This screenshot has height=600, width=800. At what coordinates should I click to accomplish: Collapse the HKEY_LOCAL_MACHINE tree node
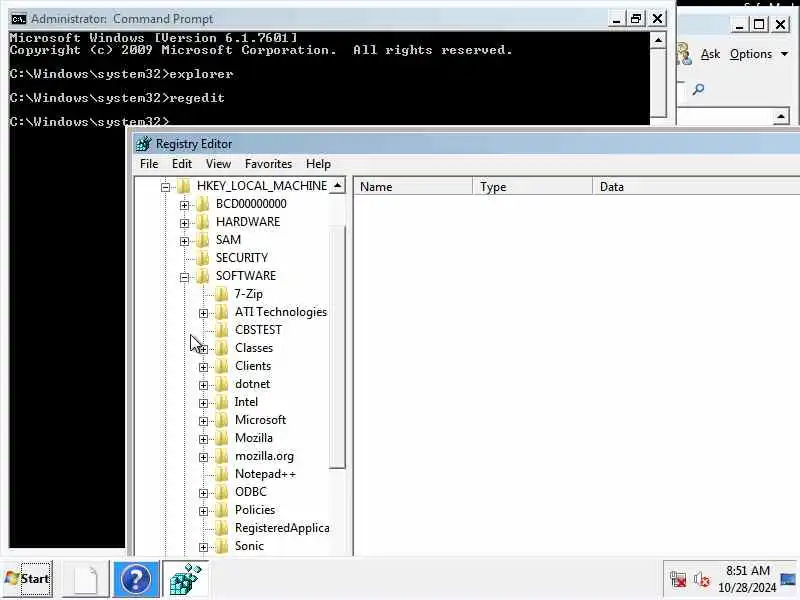(165, 187)
